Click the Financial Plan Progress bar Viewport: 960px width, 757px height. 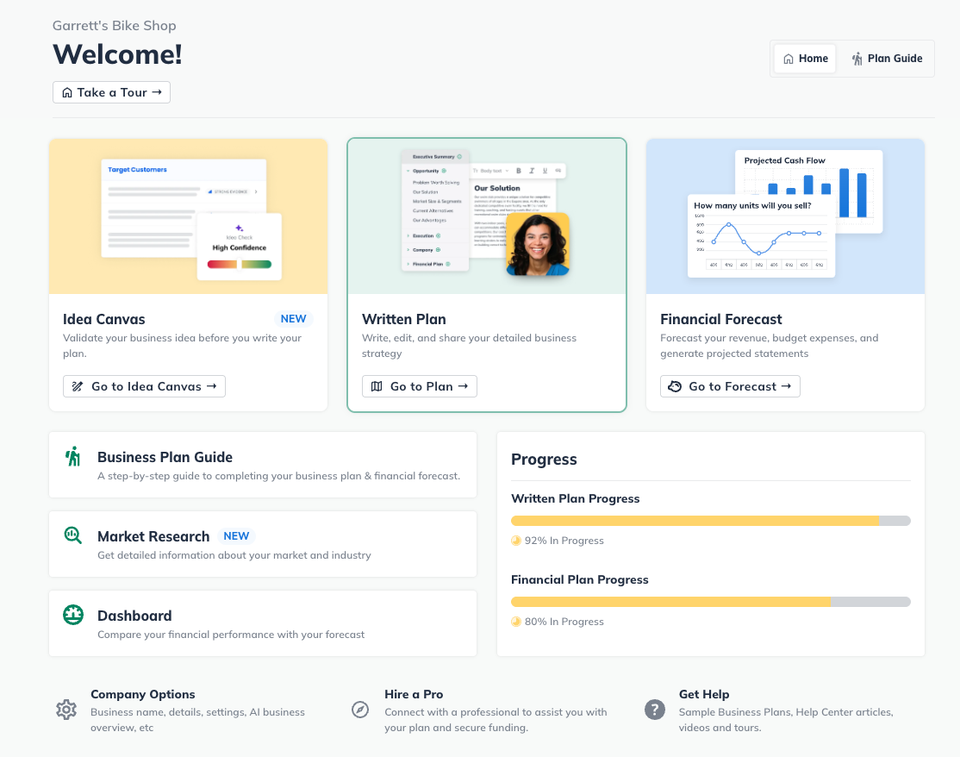(x=711, y=601)
